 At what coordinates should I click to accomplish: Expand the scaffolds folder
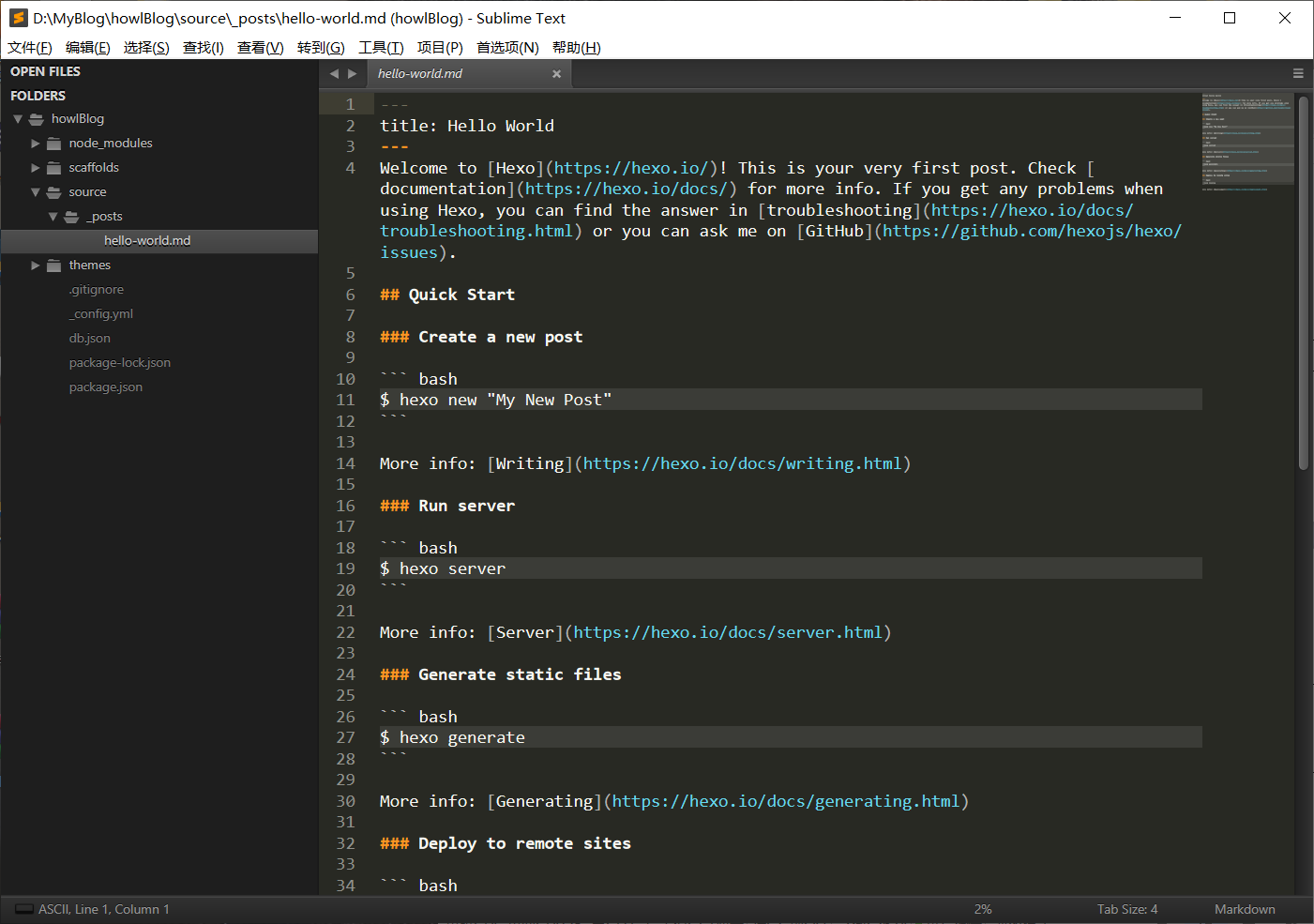[x=36, y=168]
